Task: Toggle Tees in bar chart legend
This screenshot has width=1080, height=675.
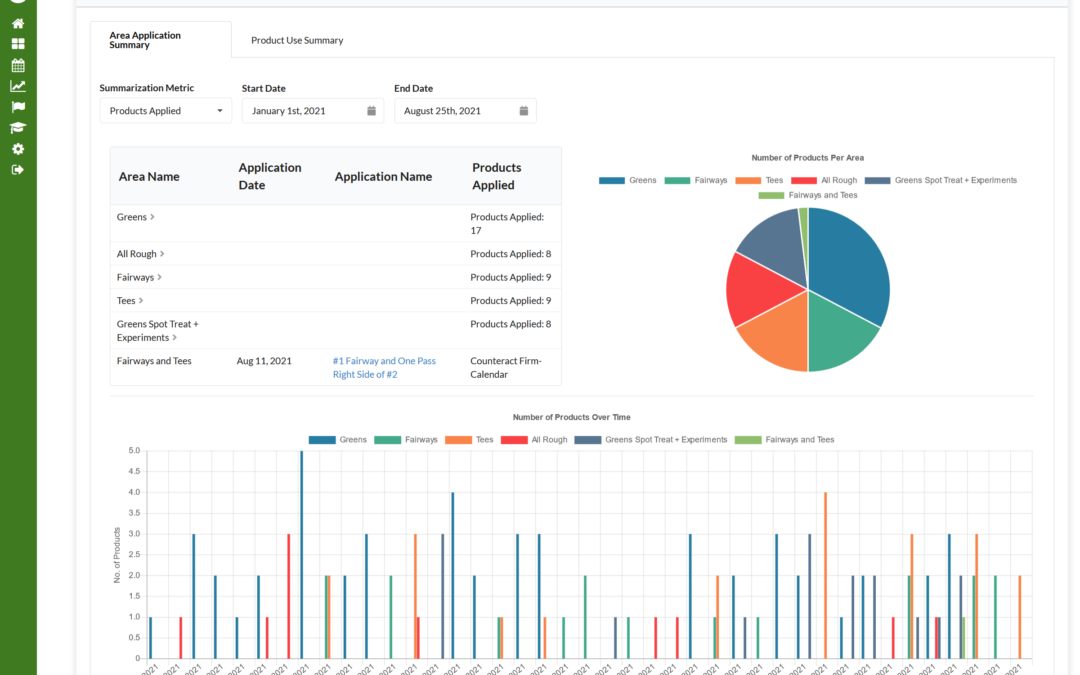Action: coord(469,440)
